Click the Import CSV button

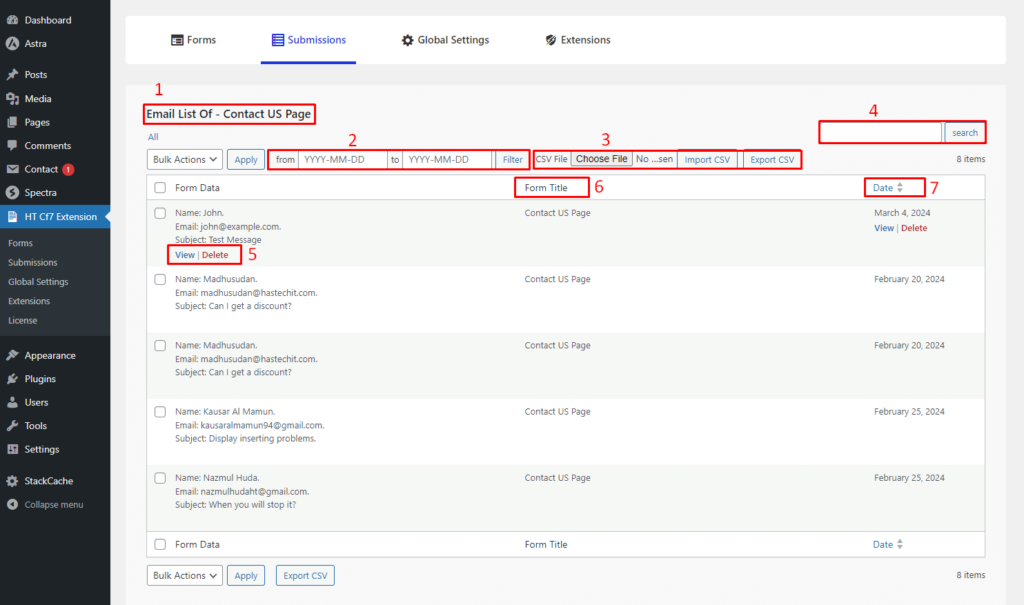[x=707, y=160]
